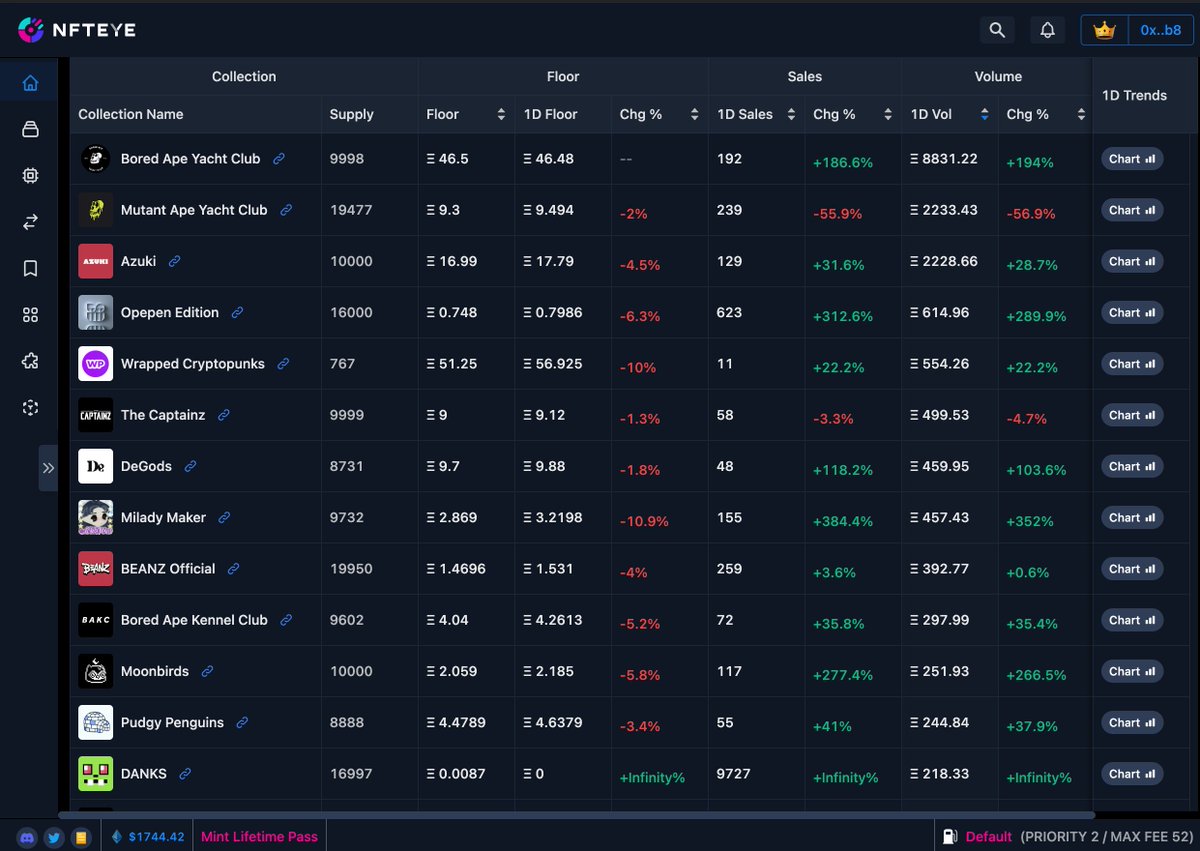Open Chart for Mutant Ape Yacht Club
The height and width of the screenshot is (851, 1200).
[x=1132, y=210]
